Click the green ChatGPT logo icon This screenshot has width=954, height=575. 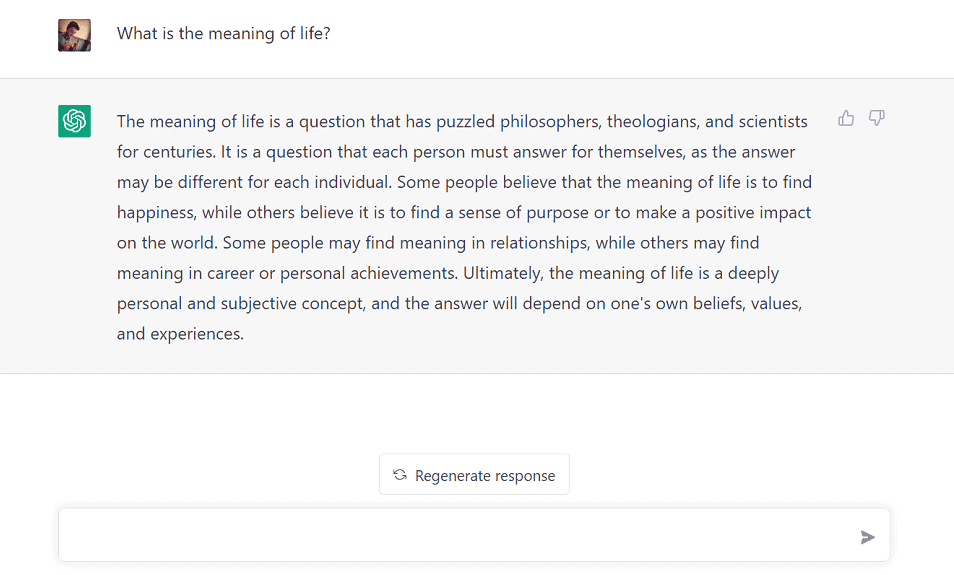(x=74, y=121)
